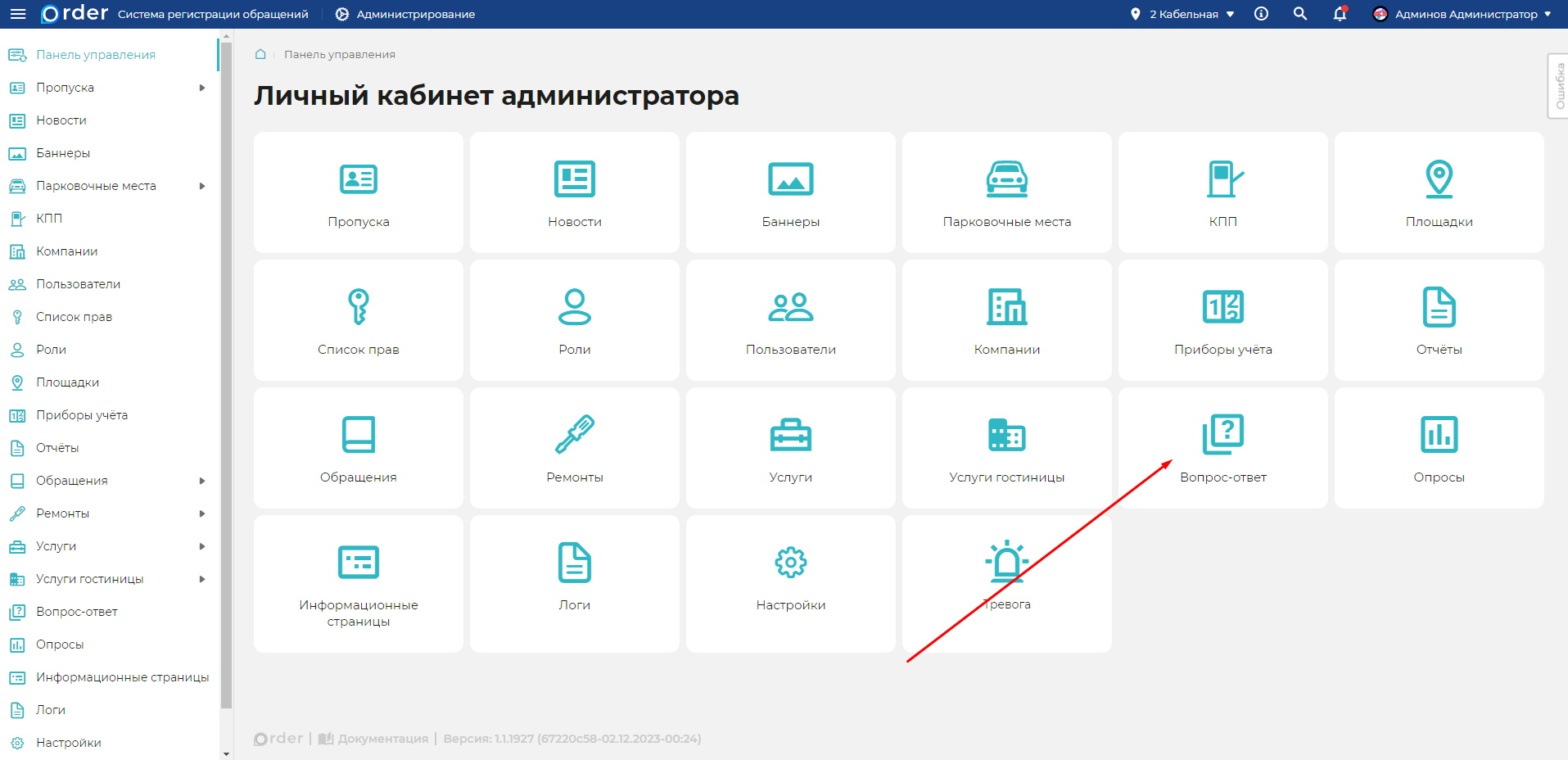The image size is (1568, 760).
Task: Open the Вопрос-ответ tile
Action: tap(1222, 449)
